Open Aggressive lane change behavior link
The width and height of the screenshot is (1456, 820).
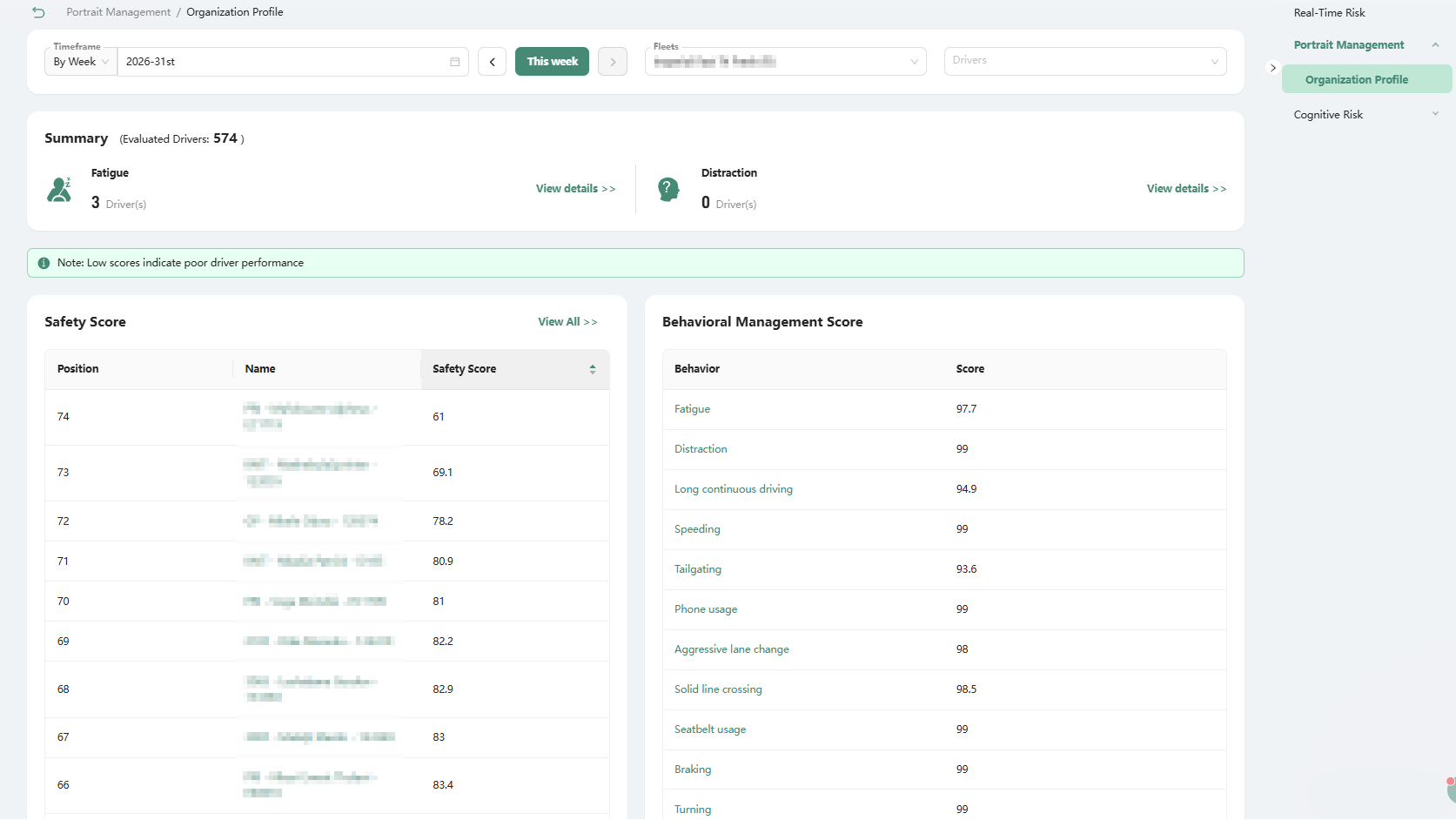[x=732, y=649]
